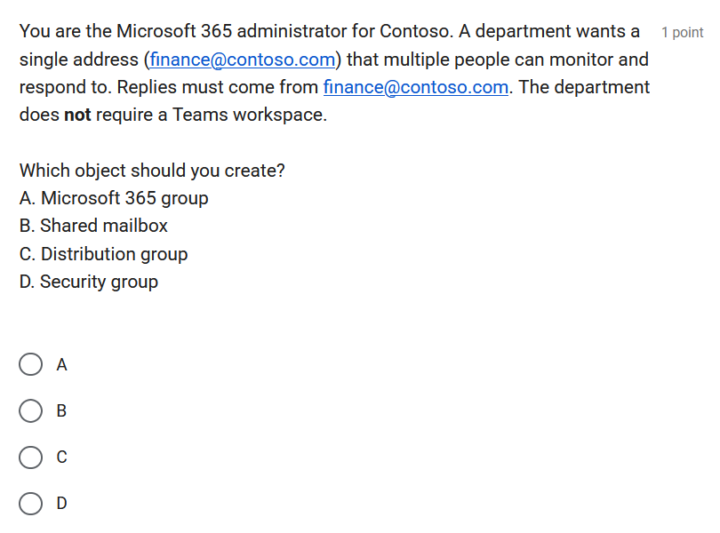Select radio button B
Image resolution: width=720 pixels, height=533 pixels.
point(31,411)
